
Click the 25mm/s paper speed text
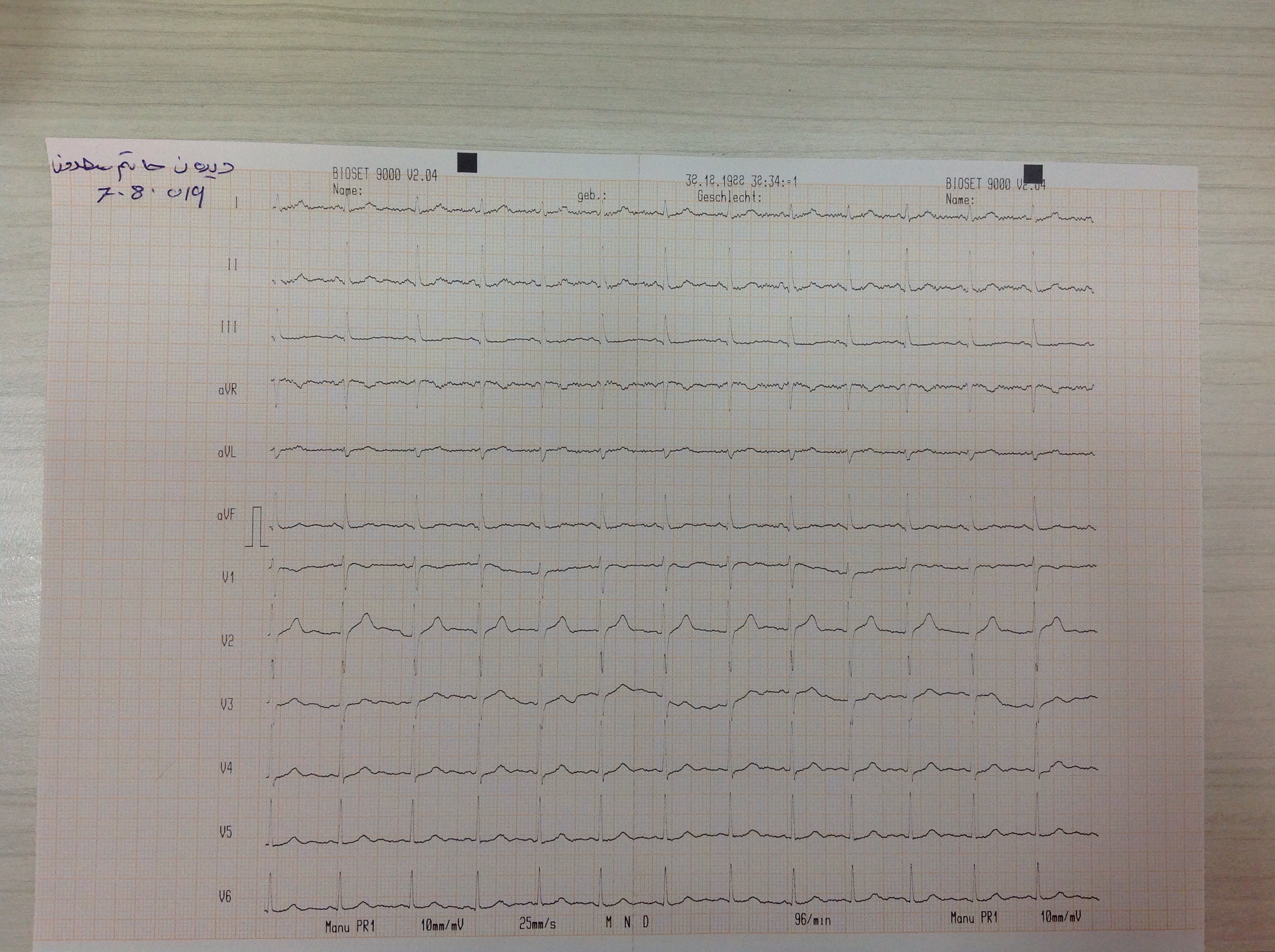tap(537, 924)
